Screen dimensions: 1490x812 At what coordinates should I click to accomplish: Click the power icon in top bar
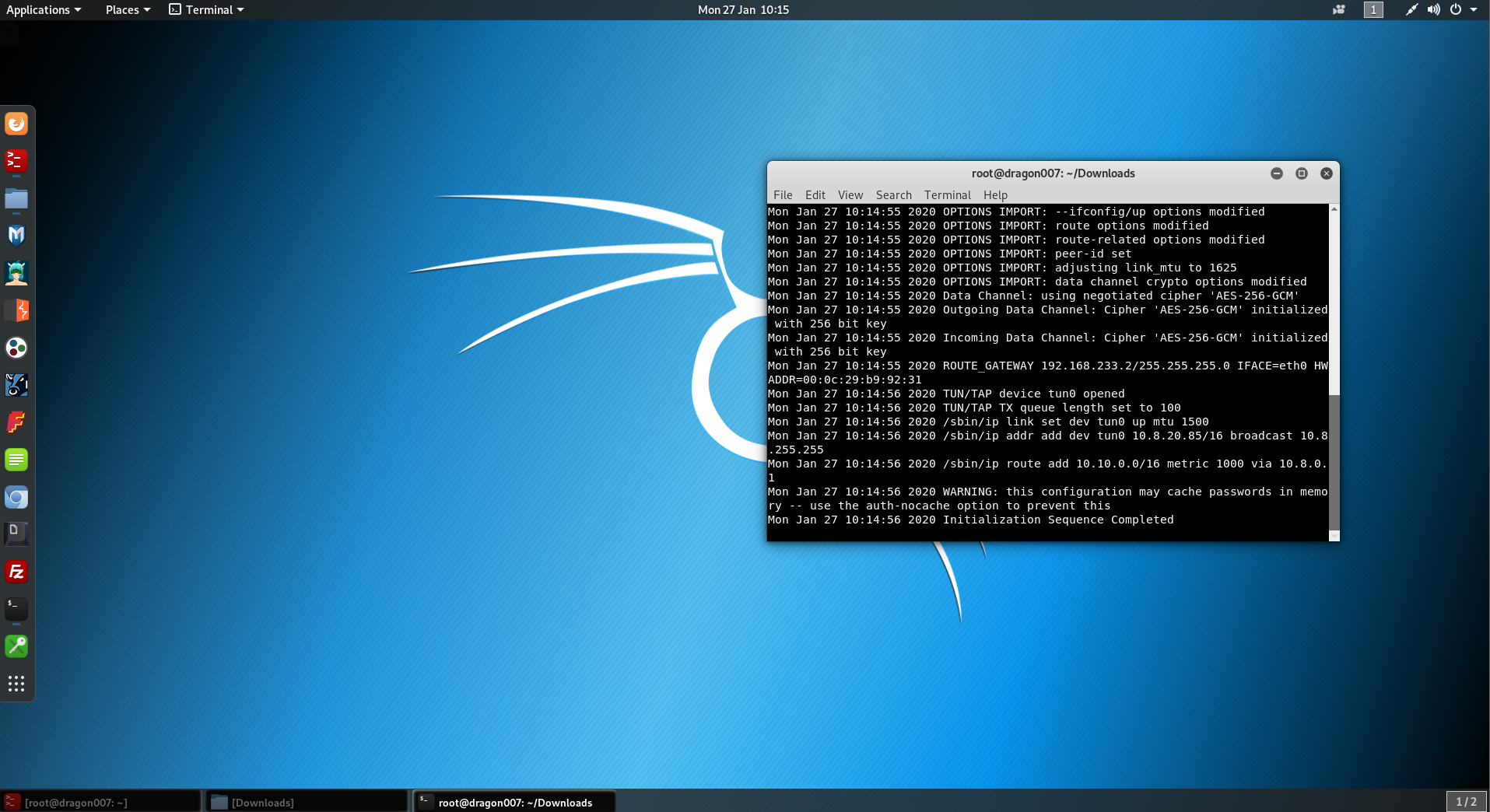click(1456, 9)
